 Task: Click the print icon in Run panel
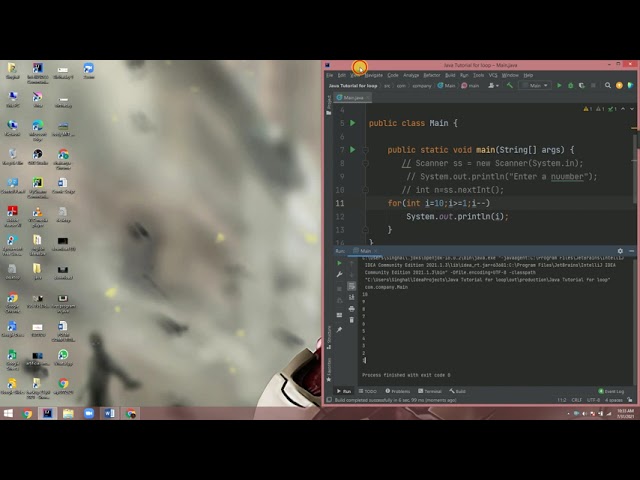click(351, 309)
